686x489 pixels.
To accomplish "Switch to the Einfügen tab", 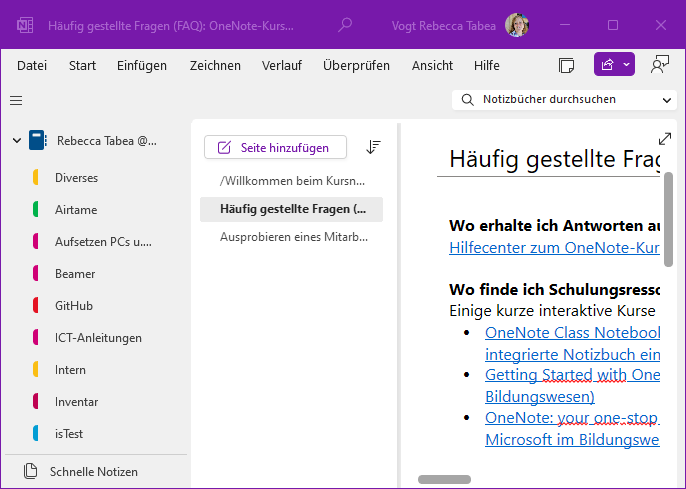I will coord(142,66).
